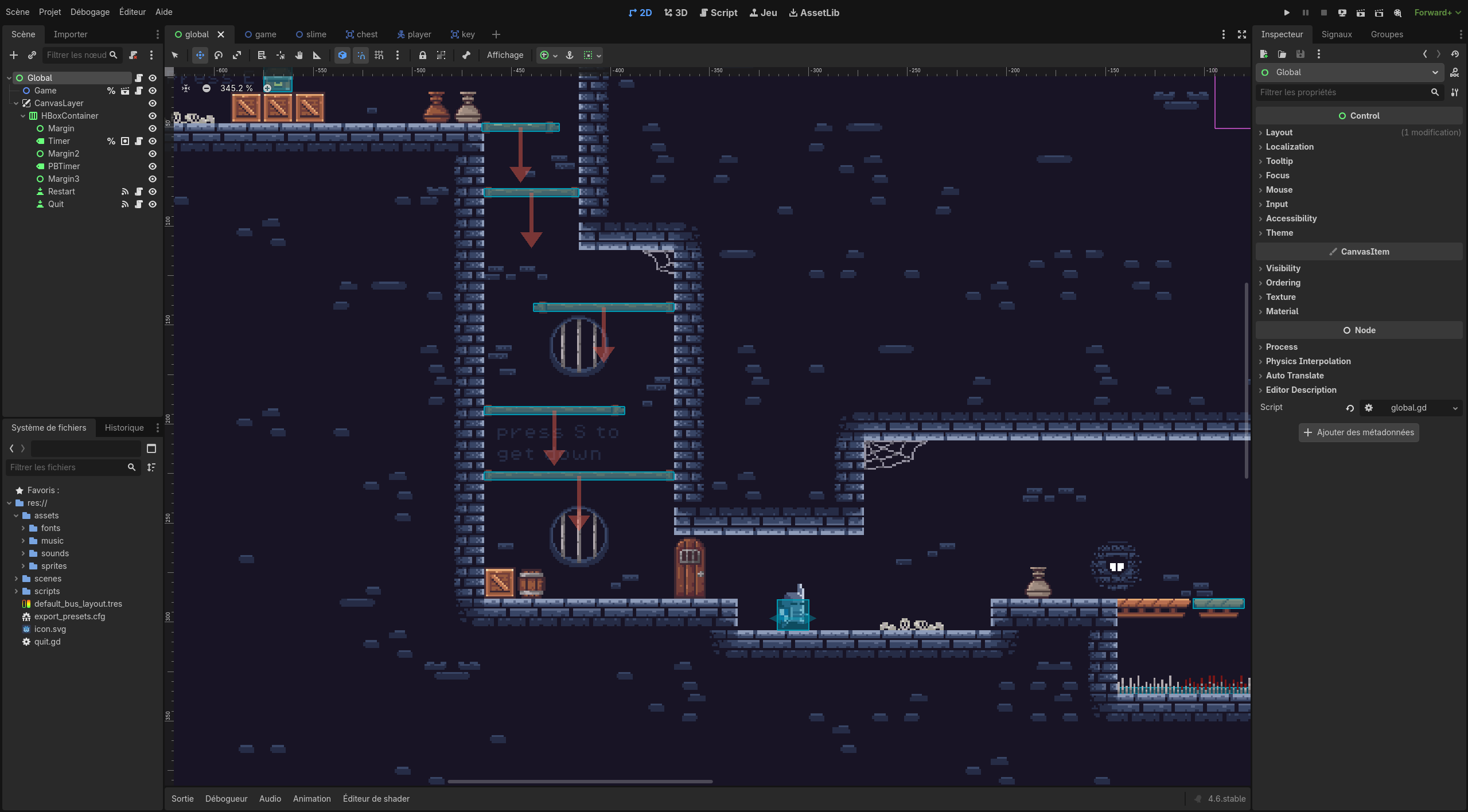Viewport: 1468px width, 812px height.
Task: Click the Filtrer les fichiers search field
Action: [66, 467]
